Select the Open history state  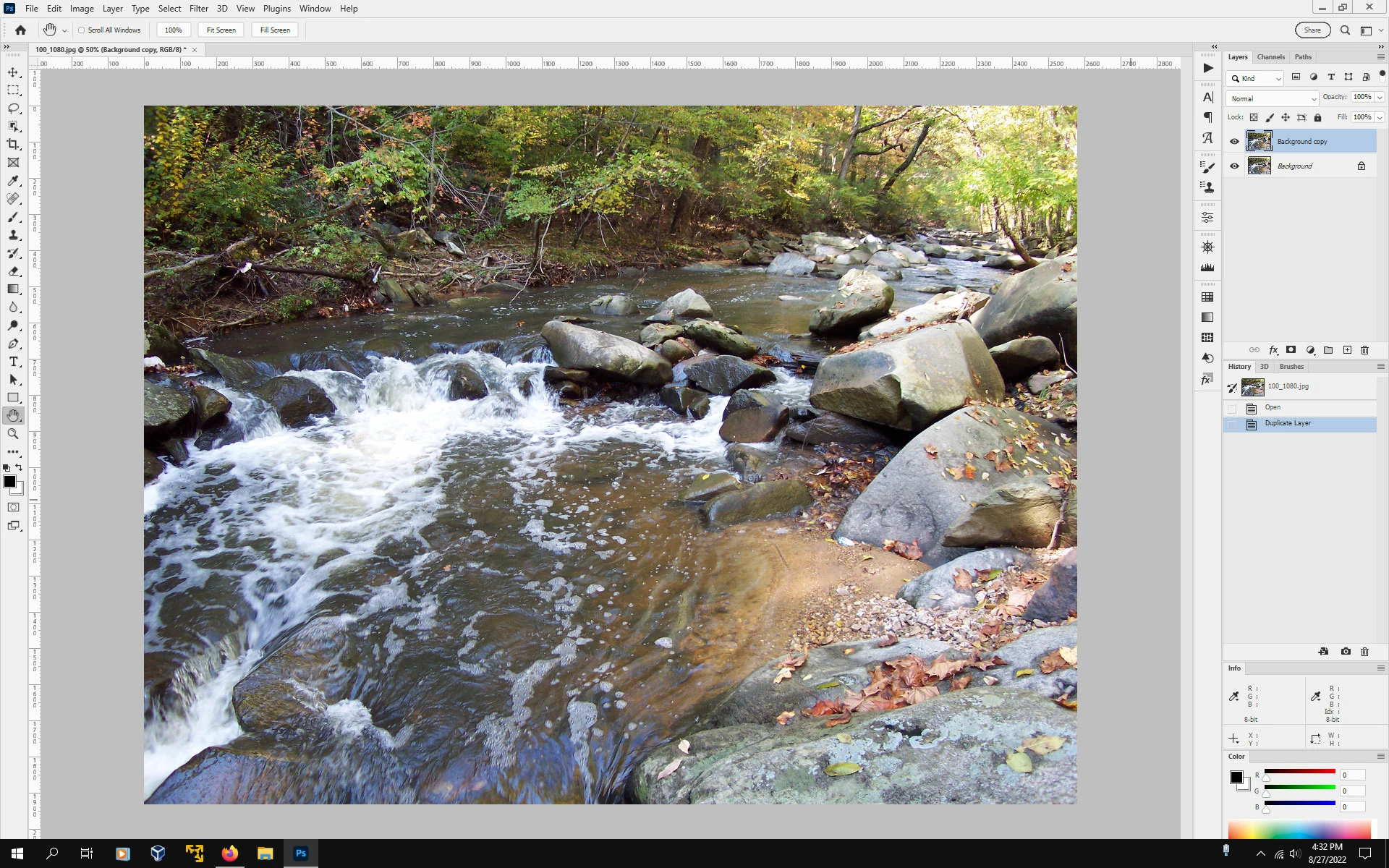1273,407
